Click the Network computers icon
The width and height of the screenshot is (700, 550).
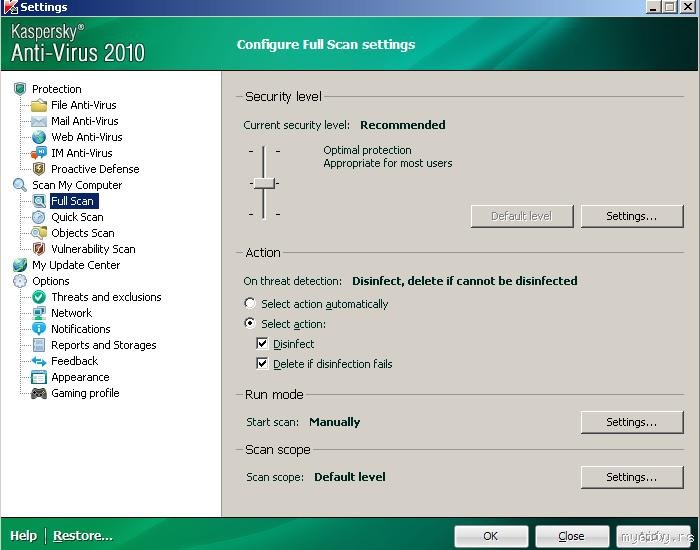pyautogui.click(x=39, y=313)
